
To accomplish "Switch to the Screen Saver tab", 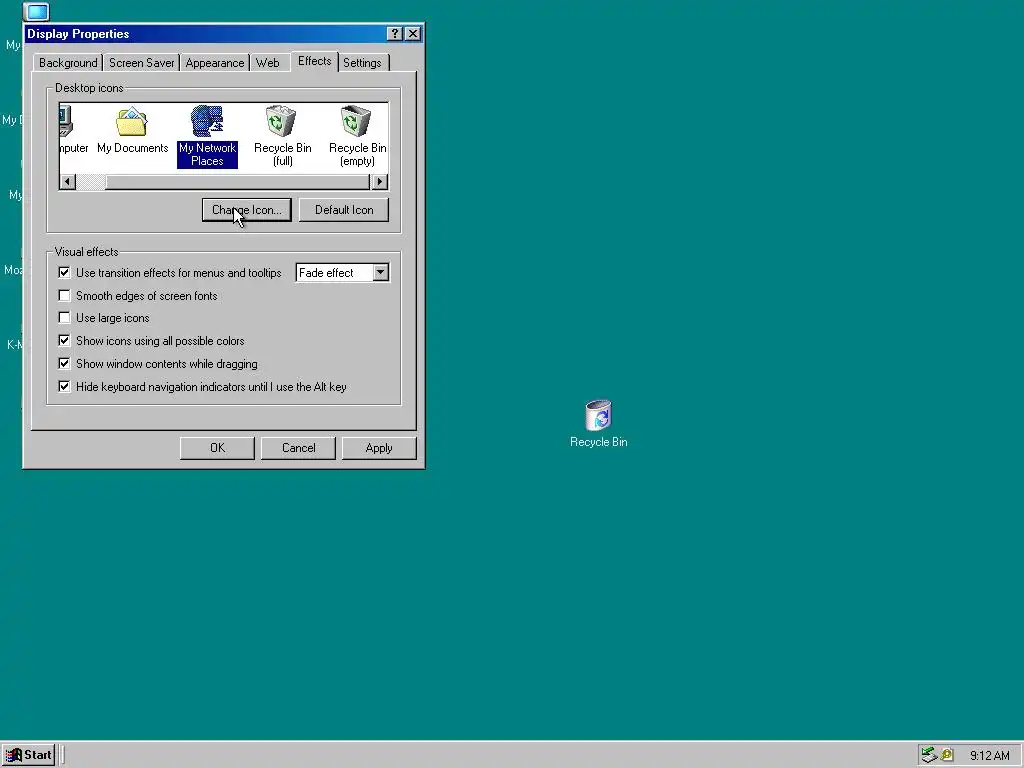I will [x=141, y=63].
